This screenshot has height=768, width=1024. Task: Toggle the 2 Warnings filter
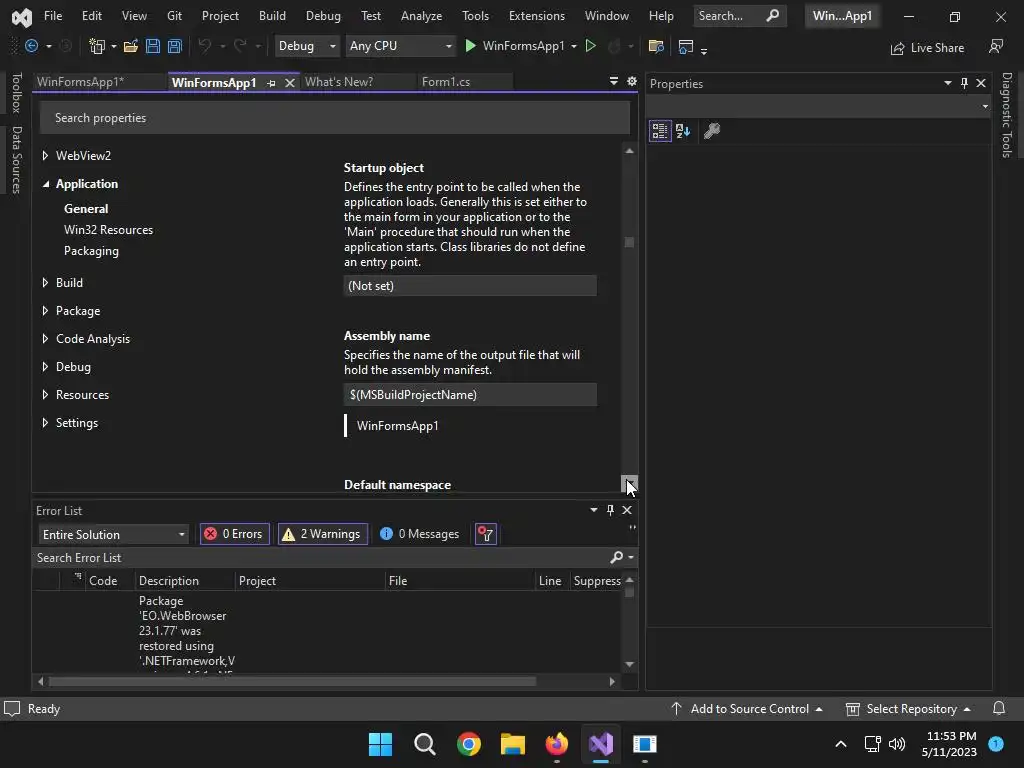coord(323,534)
